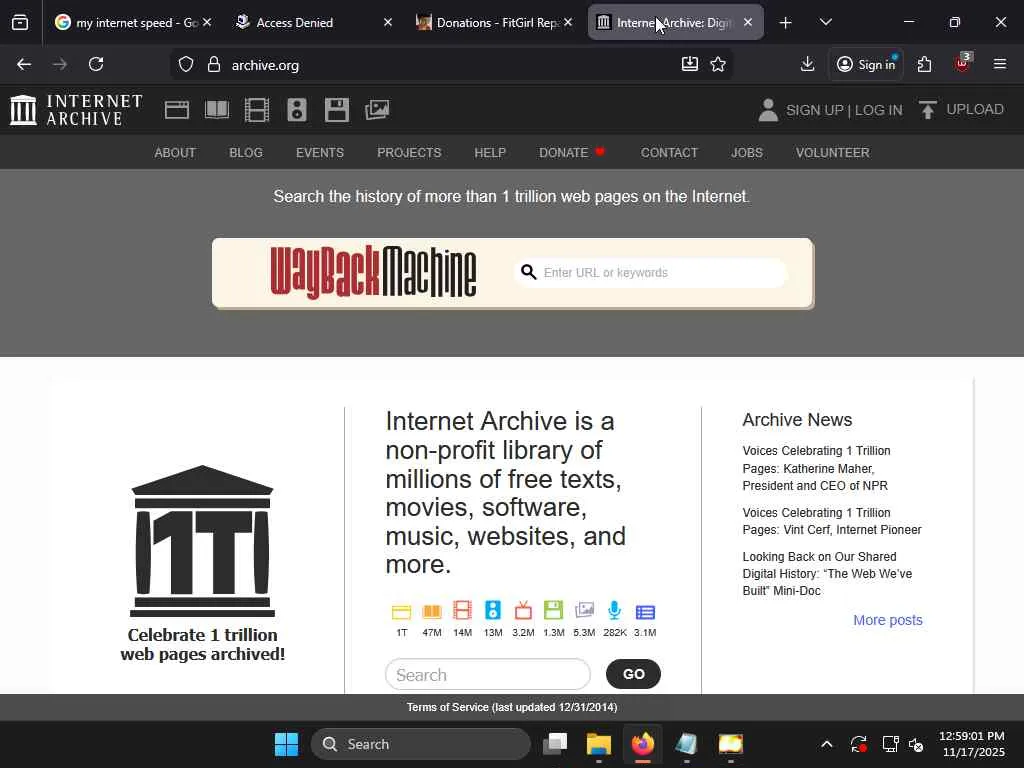Open the 13M audio collection icon
The width and height of the screenshot is (1024, 768).
point(493,611)
